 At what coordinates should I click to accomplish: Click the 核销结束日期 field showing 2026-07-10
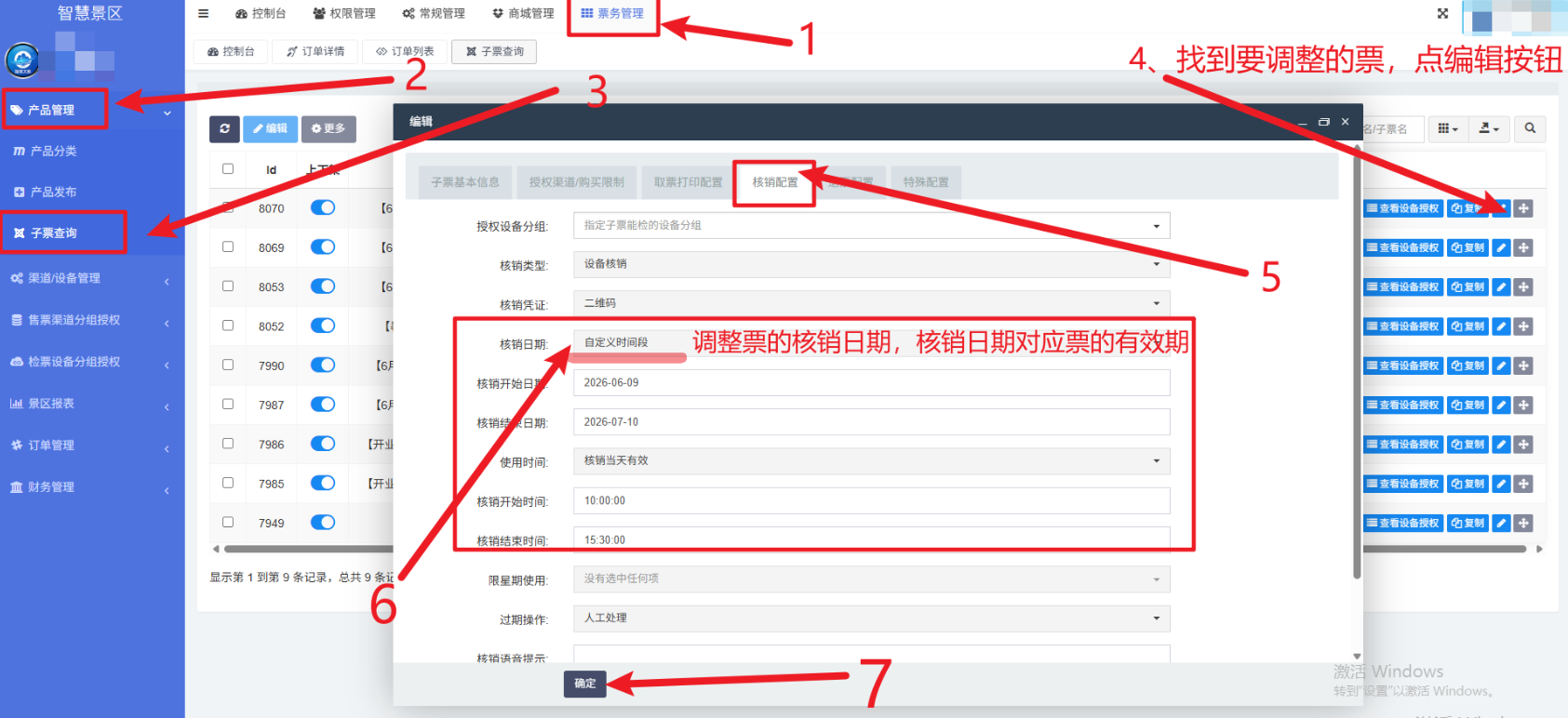871,422
